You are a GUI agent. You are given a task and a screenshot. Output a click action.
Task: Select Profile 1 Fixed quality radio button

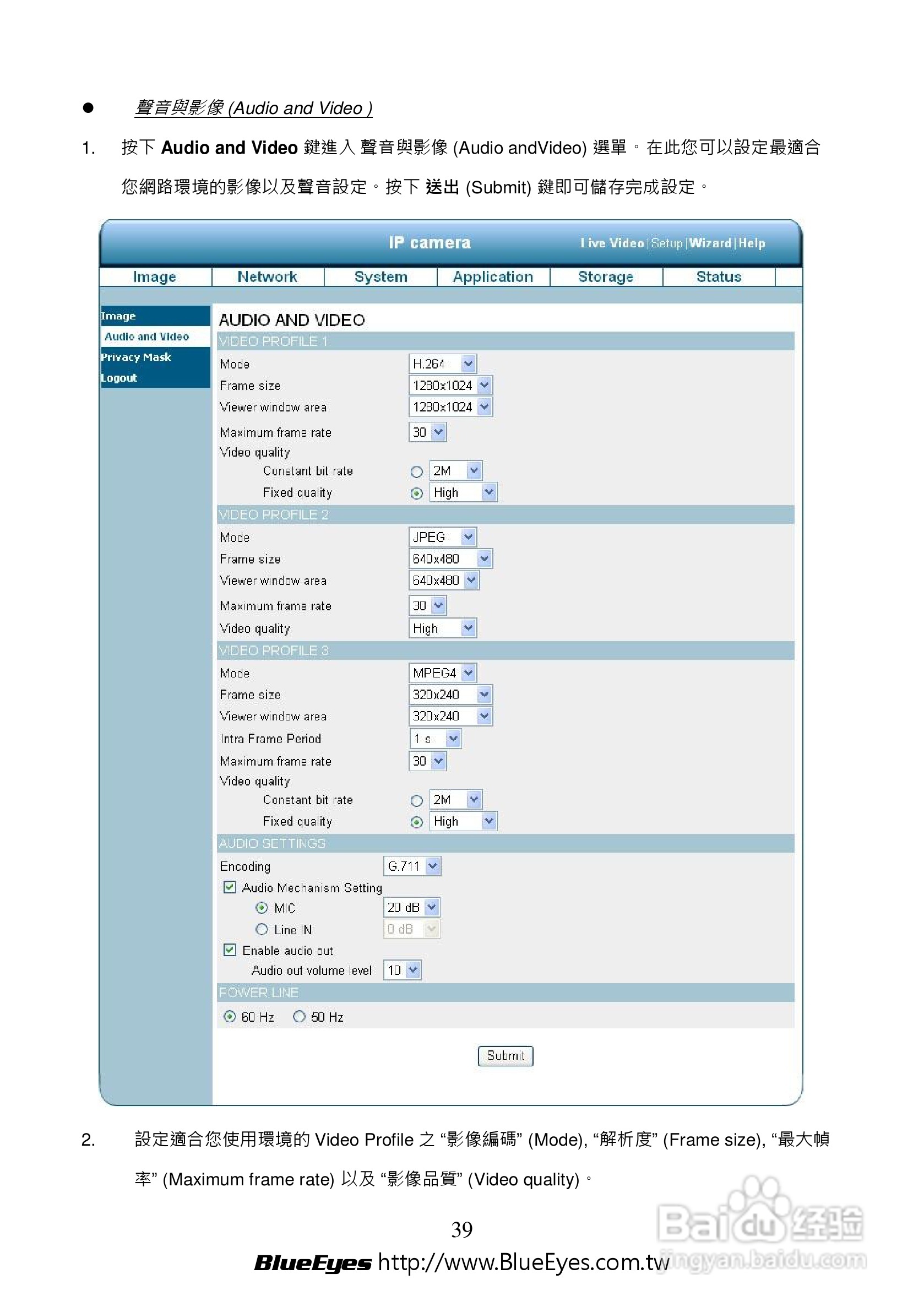pos(417,493)
